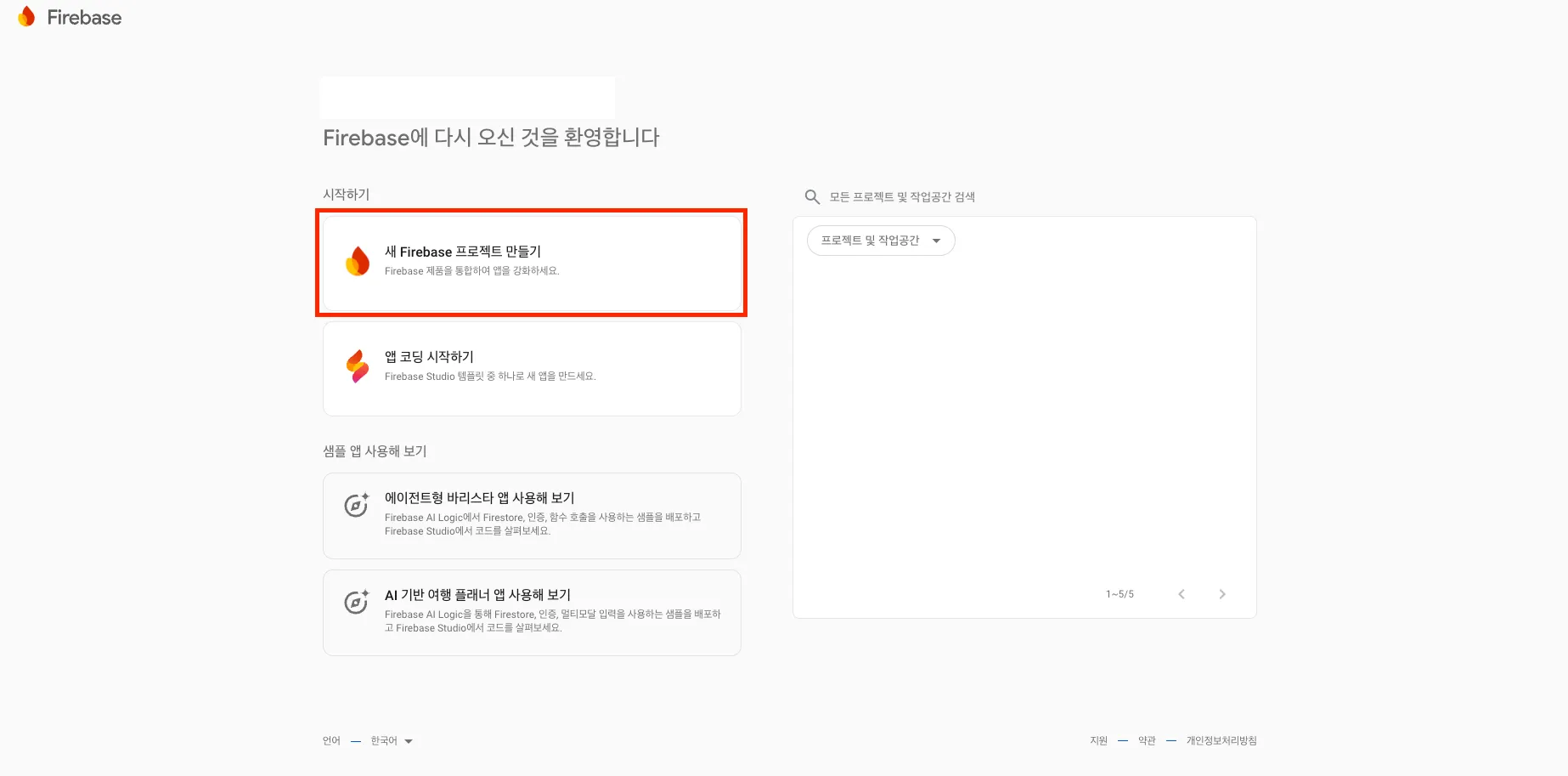The image size is (1568, 776).
Task: Open the '지원' support link
Action: coord(1098,741)
